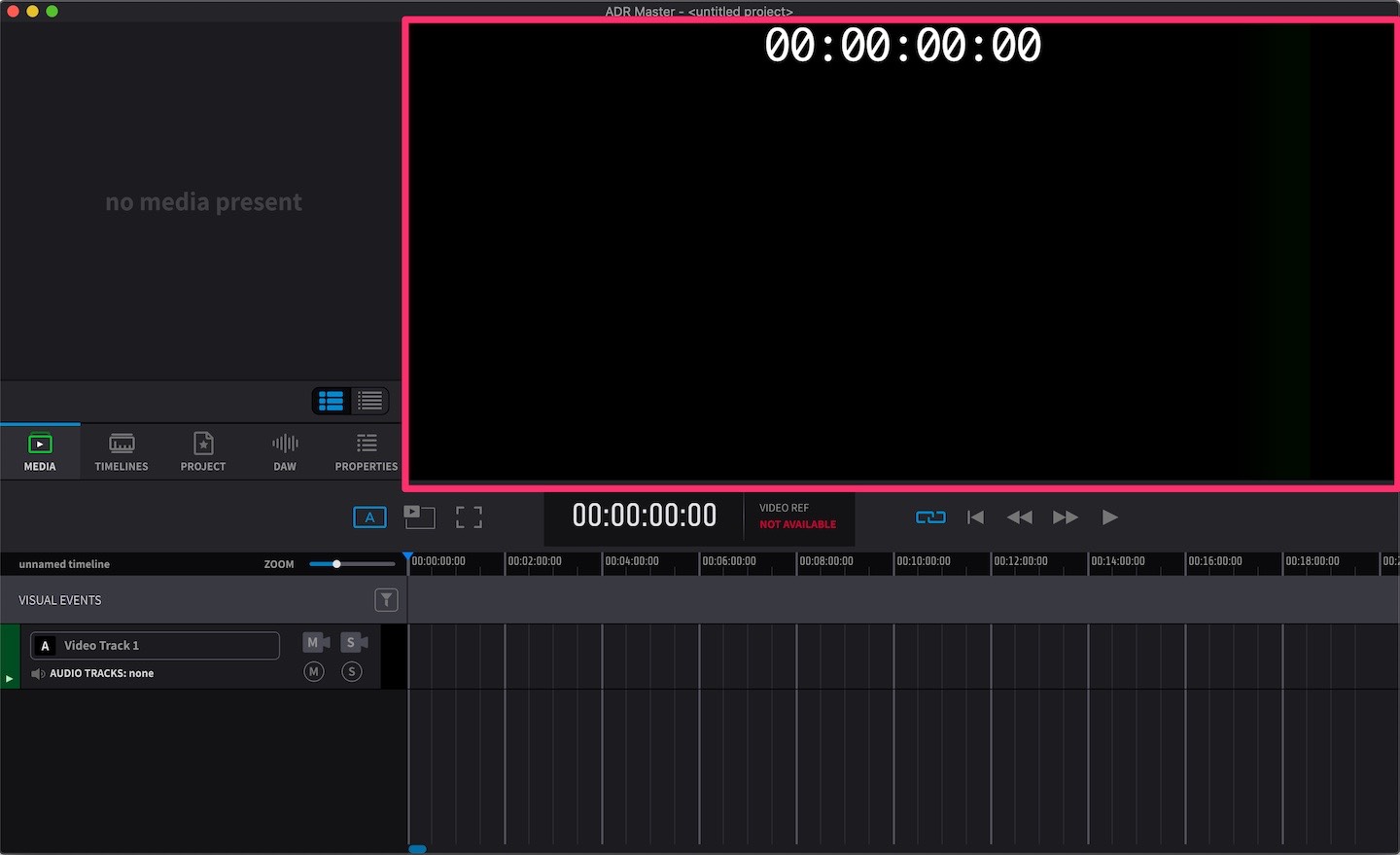Start playback with the play button
The height and width of the screenshot is (855, 1400).
1109,517
